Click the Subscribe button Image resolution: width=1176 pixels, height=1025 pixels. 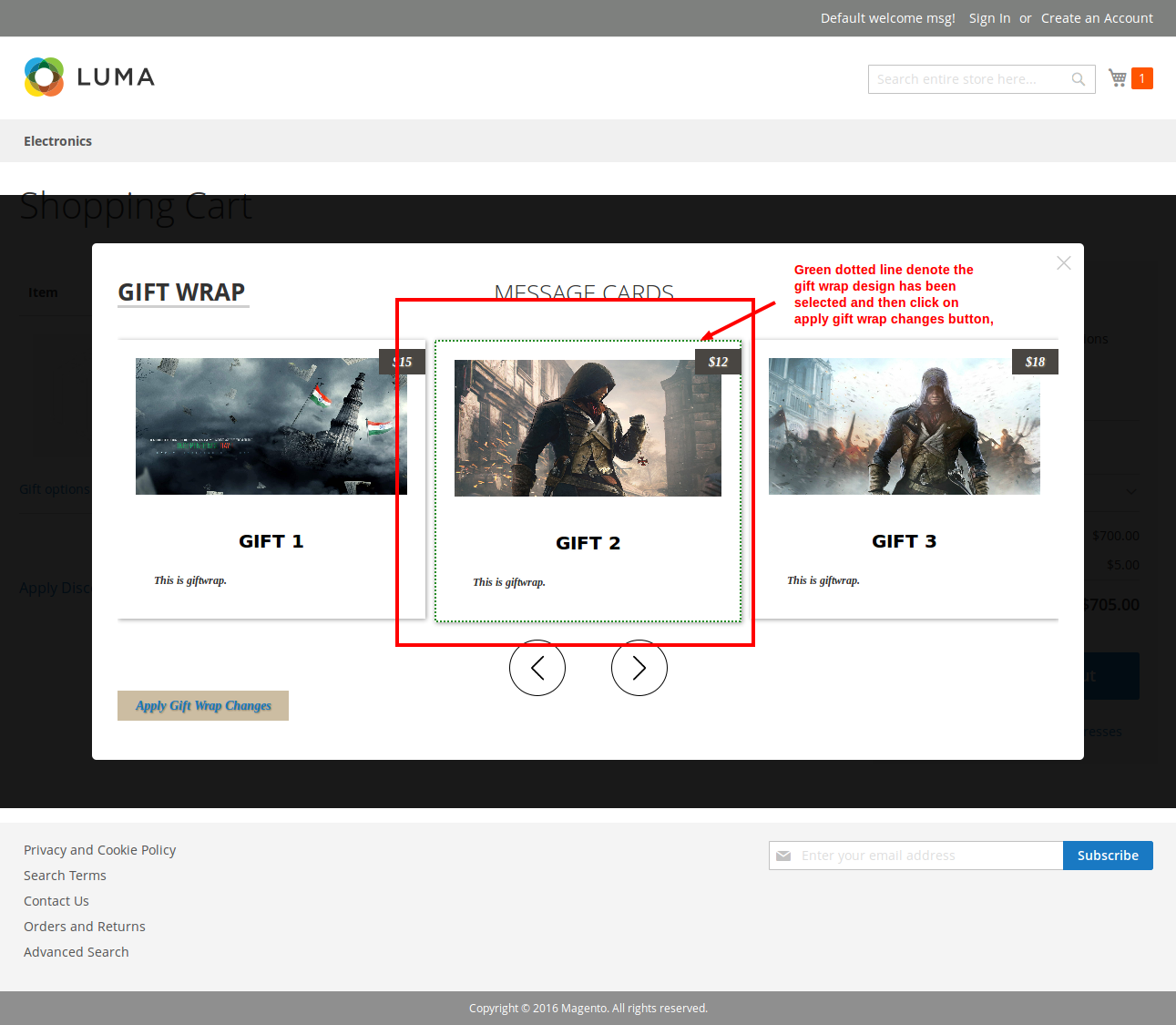tap(1108, 856)
